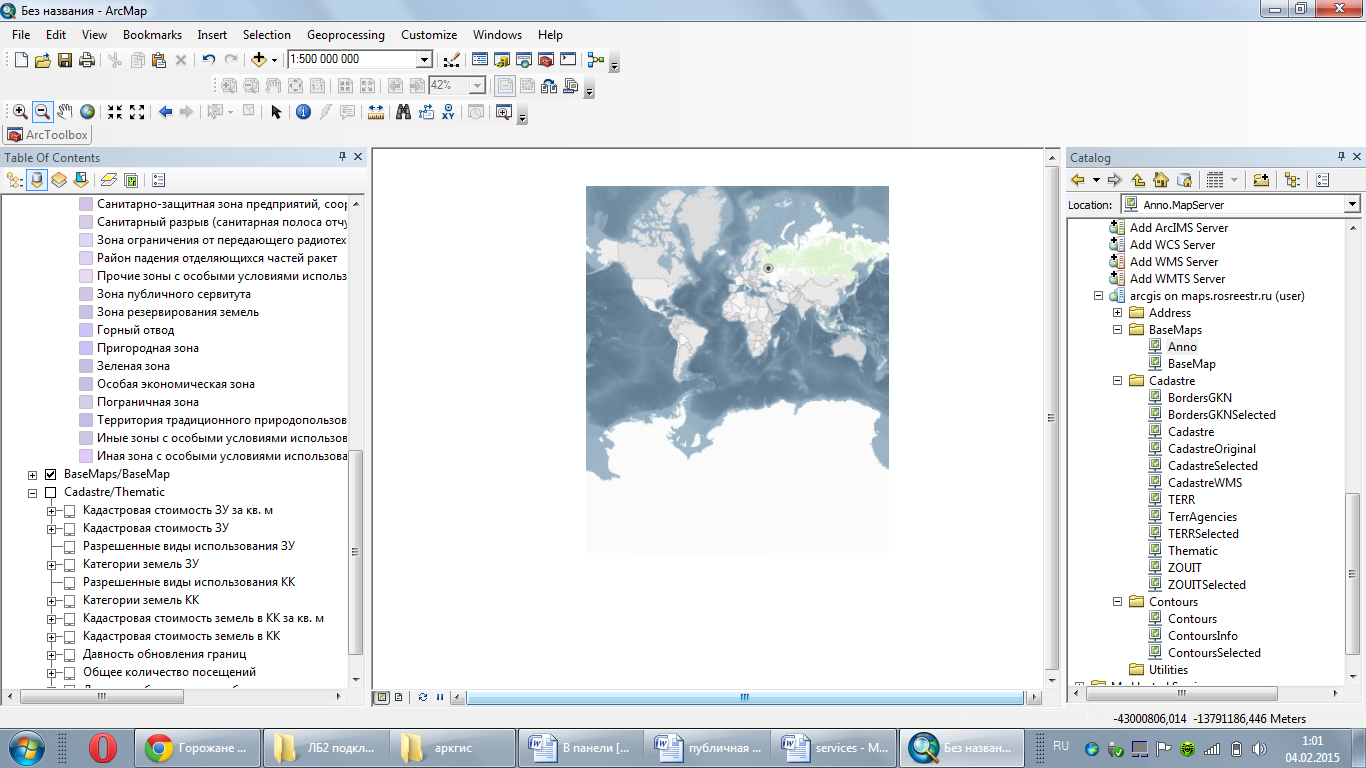The width and height of the screenshot is (1366, 768).
Task: Open the Selection menu
Action: (x=267, y=34)
